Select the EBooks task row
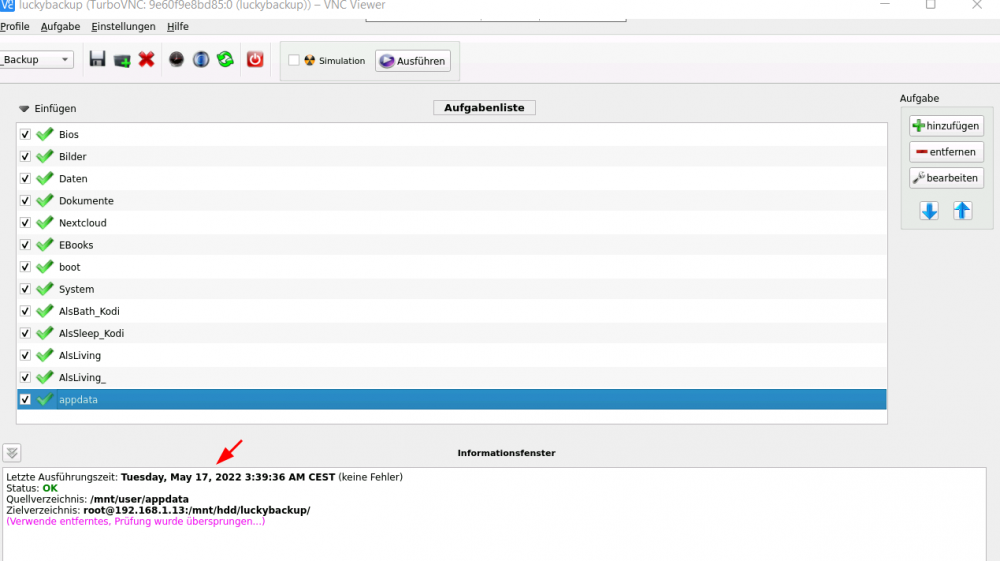1000x561 pixels. [x=452, y=245]
